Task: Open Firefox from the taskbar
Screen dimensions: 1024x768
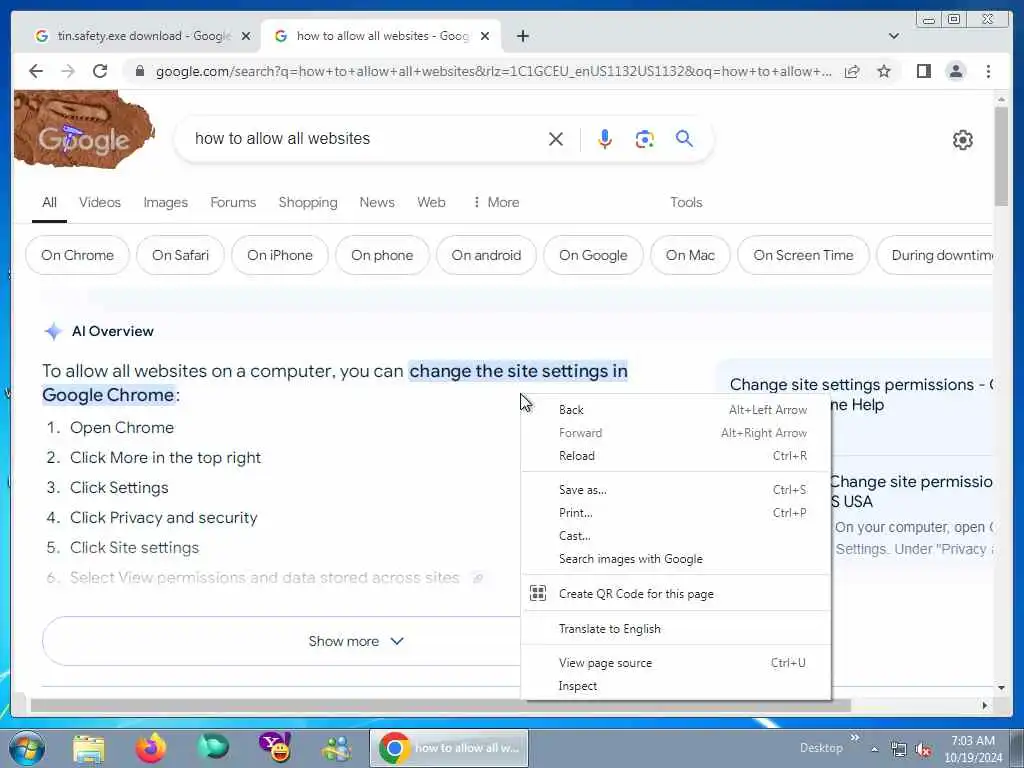Action: click(x=151, y=748)
